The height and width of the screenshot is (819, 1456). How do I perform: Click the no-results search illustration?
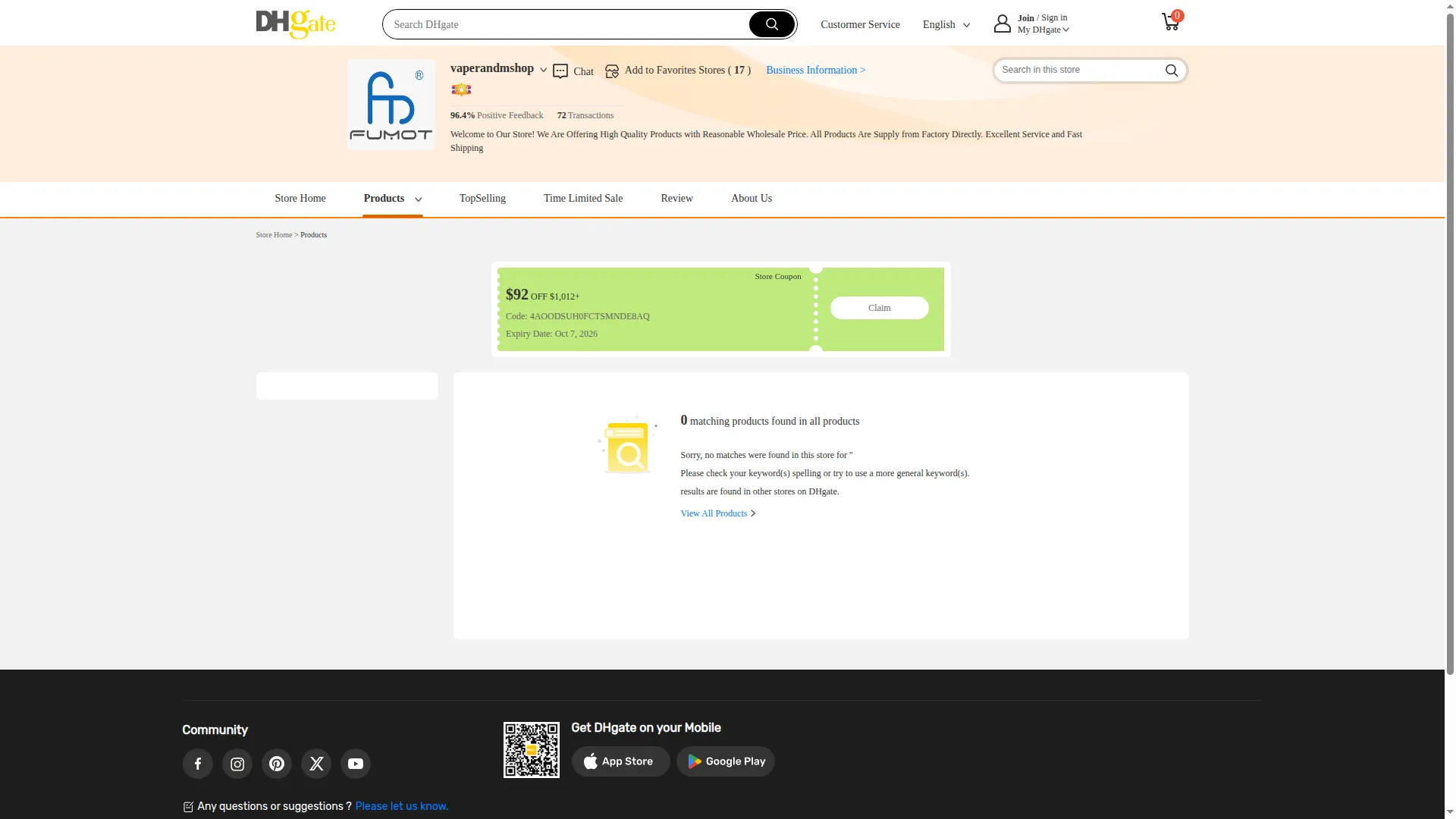point(627,445)
